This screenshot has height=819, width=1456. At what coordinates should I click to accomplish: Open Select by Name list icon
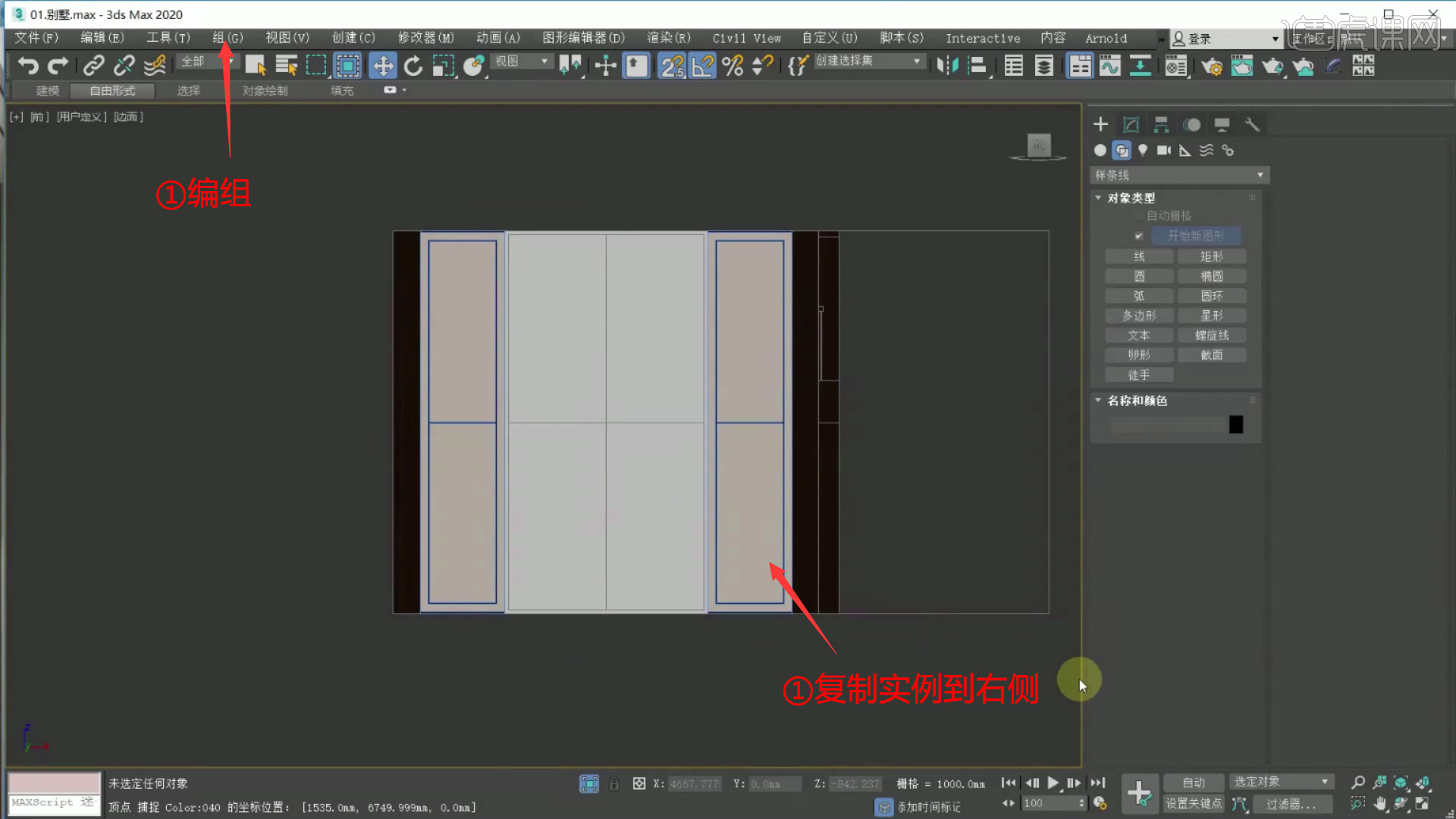[286, 66]
